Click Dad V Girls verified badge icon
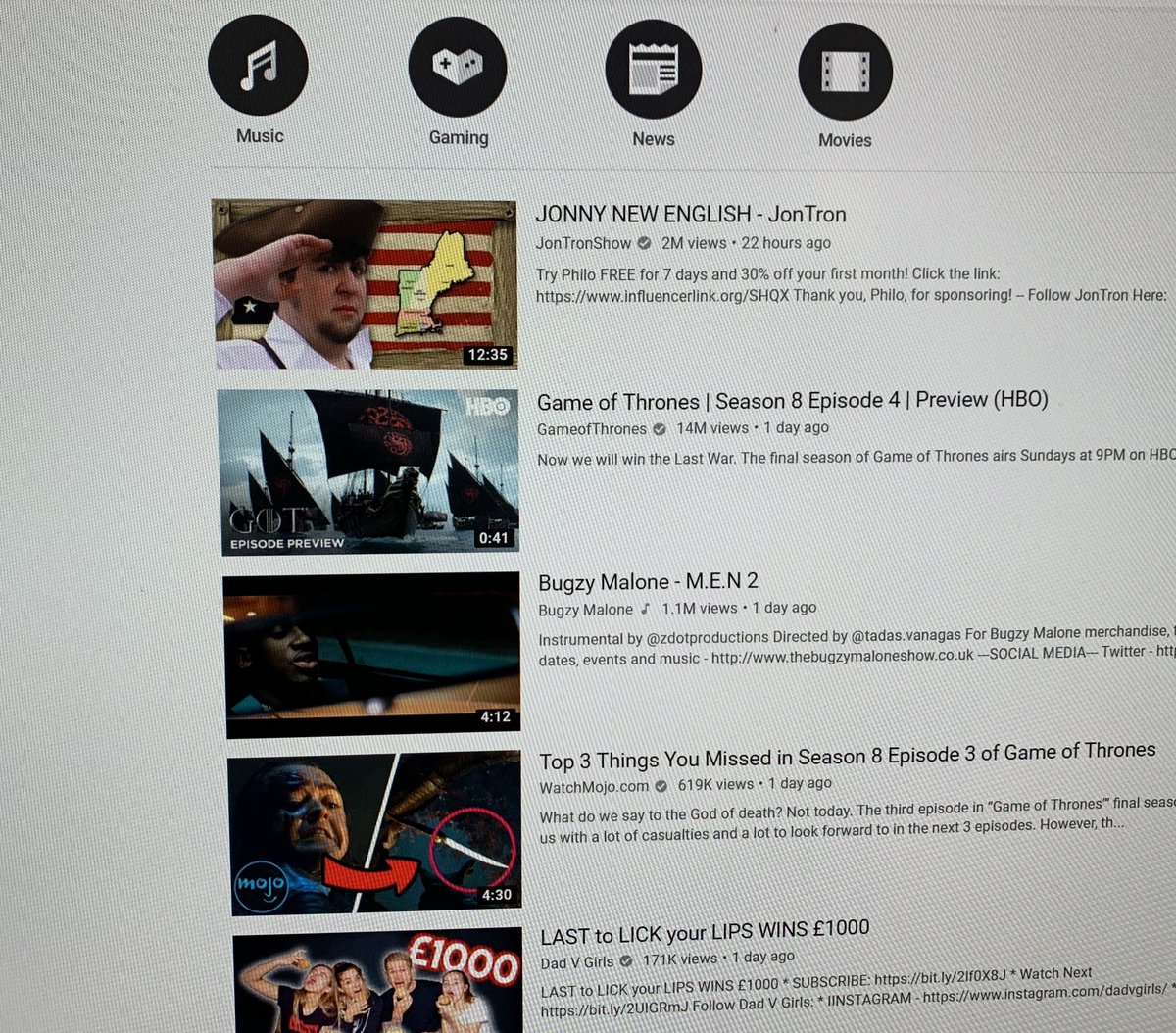Viewport: 1176px width, 1033px height. [x=626, y=961]
